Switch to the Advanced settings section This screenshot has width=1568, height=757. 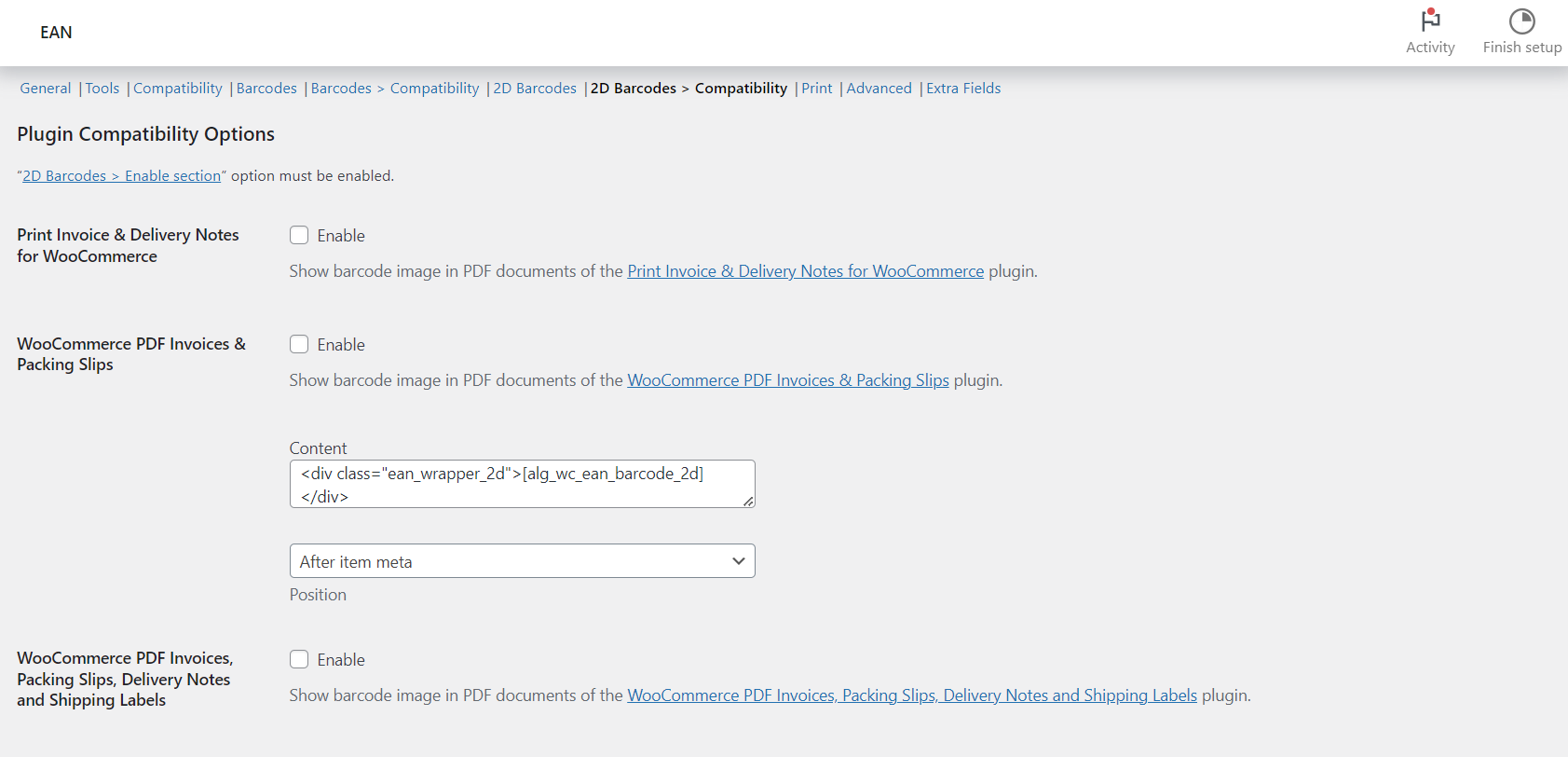point(879,88)
